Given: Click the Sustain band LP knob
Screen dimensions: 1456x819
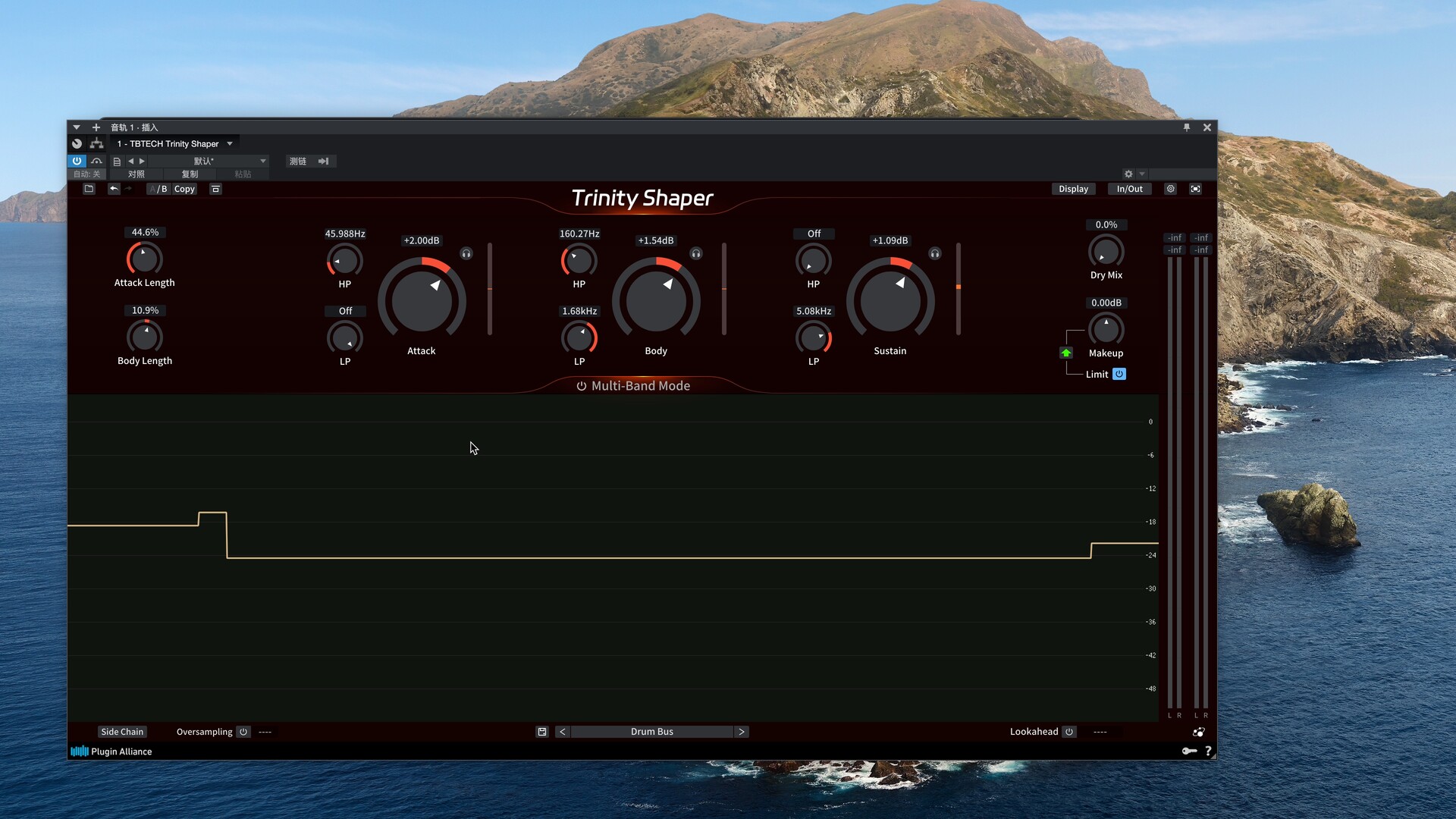Looking at the screenshot, I should tap(814, 337).
